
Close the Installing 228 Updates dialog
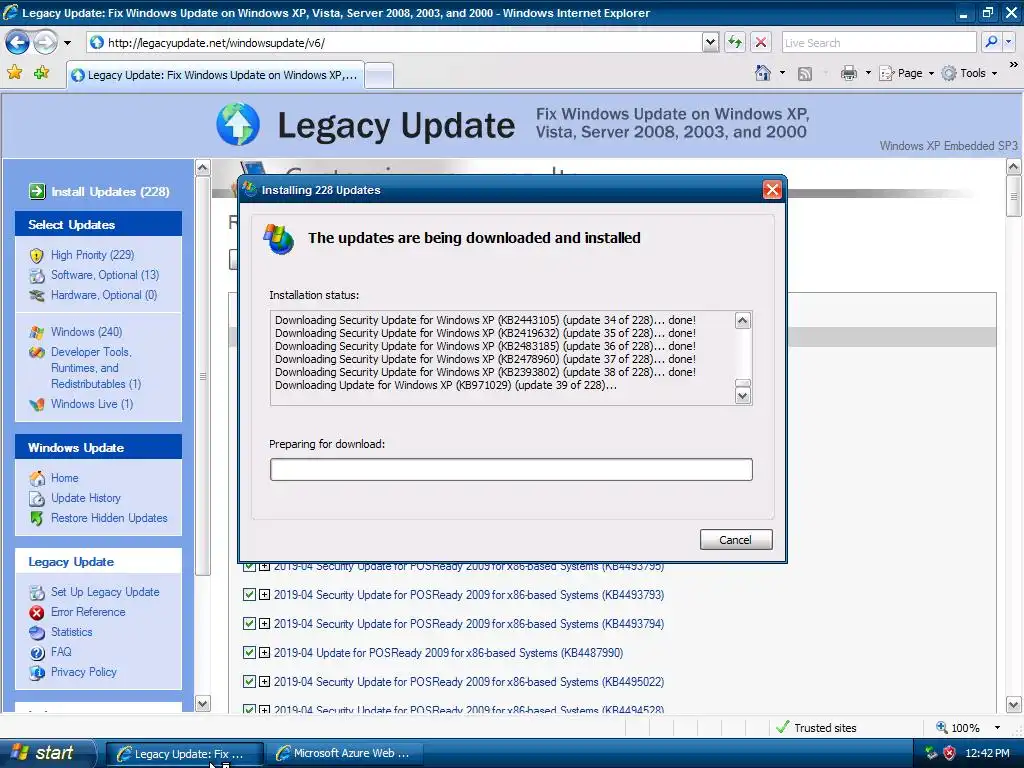click(772, 190)
